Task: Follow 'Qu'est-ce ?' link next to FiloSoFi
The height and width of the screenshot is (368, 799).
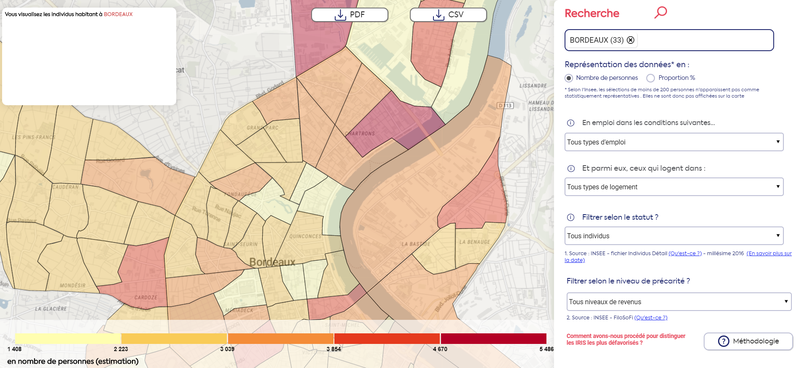Action: 651,318
